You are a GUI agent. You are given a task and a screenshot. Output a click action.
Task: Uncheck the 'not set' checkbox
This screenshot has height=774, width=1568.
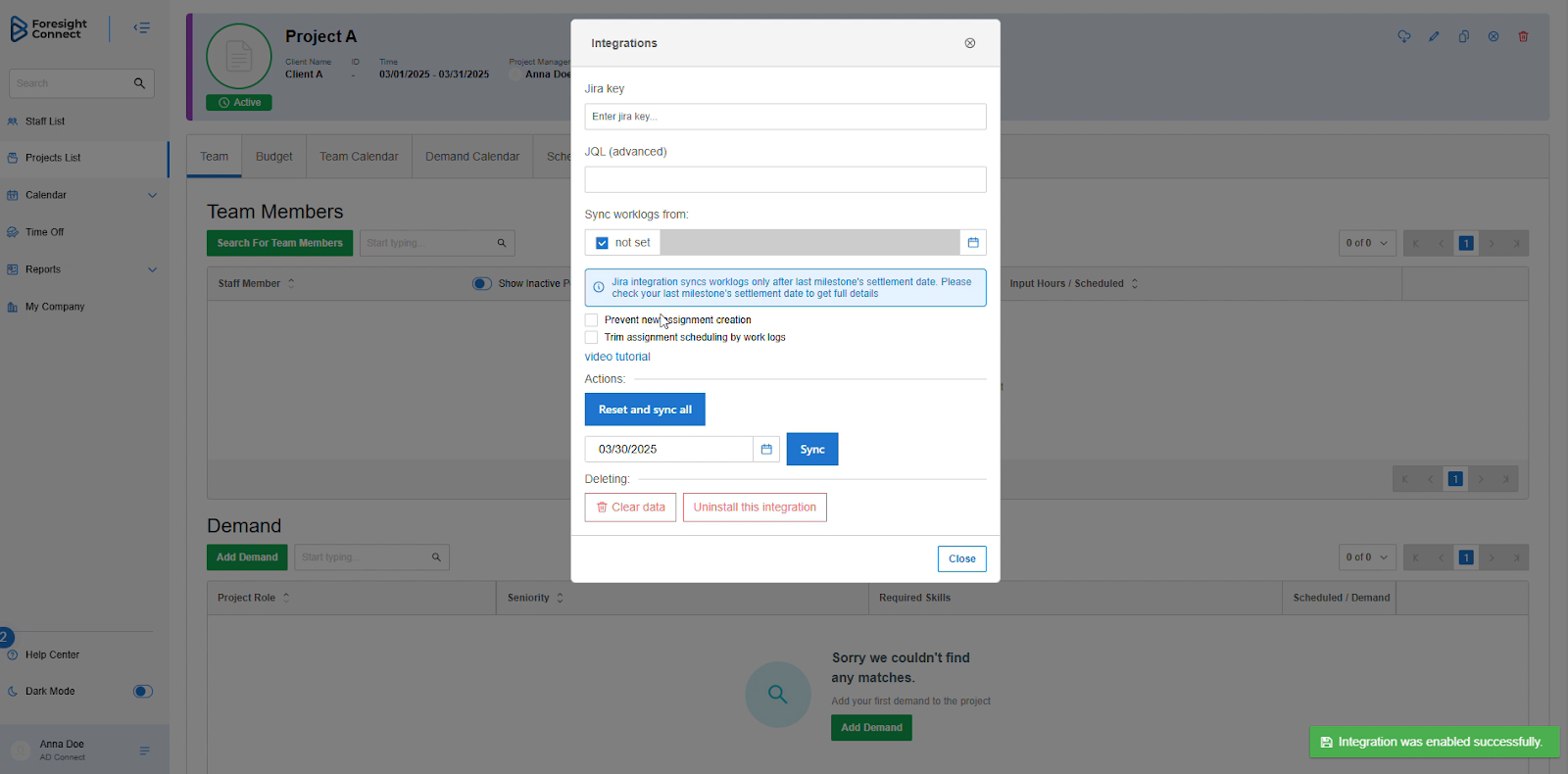coord(602,243)
